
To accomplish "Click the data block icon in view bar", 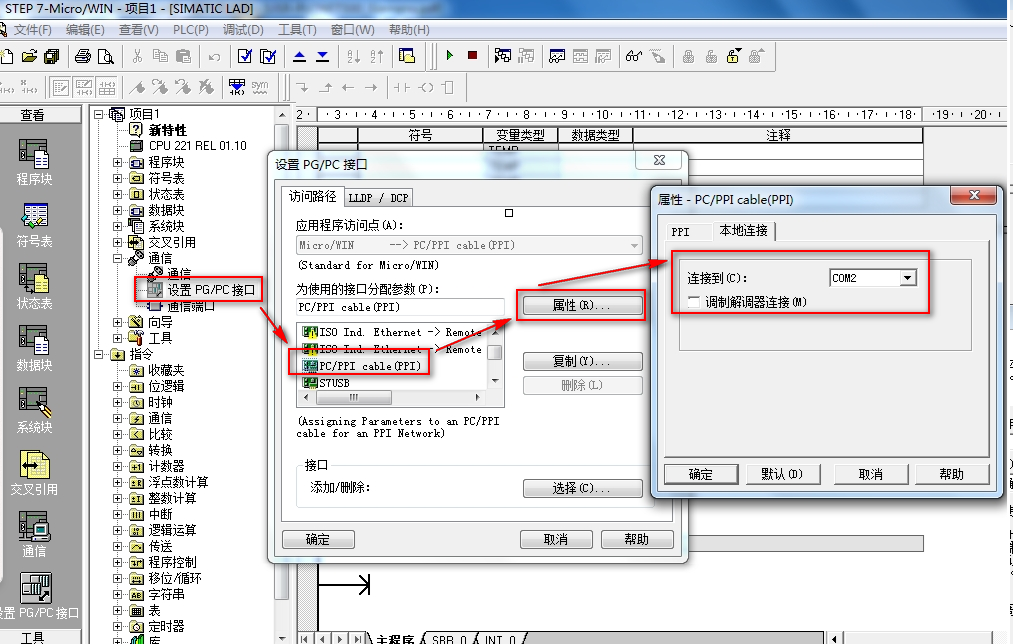I will pyautogui.click(x=34, y=340).
